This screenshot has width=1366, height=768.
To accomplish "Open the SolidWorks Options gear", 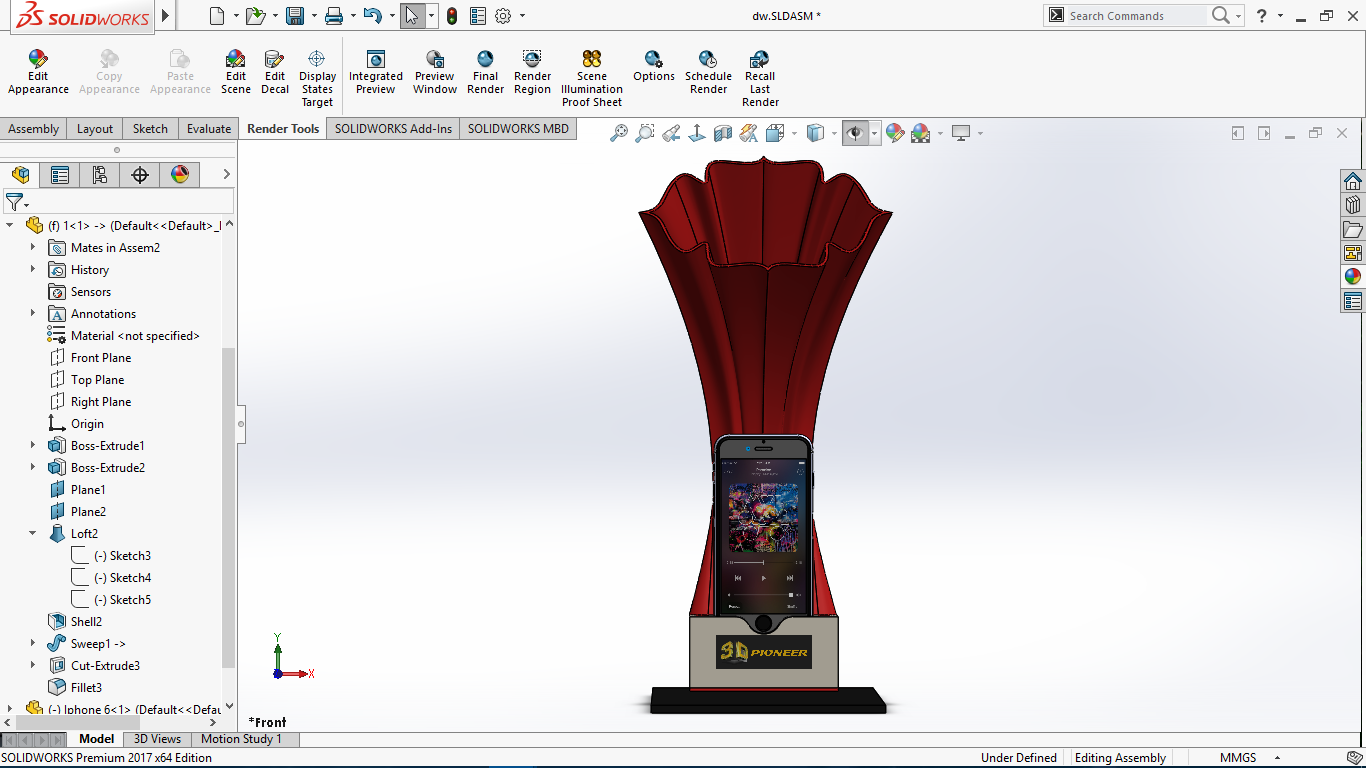I will tap(503, 16).
